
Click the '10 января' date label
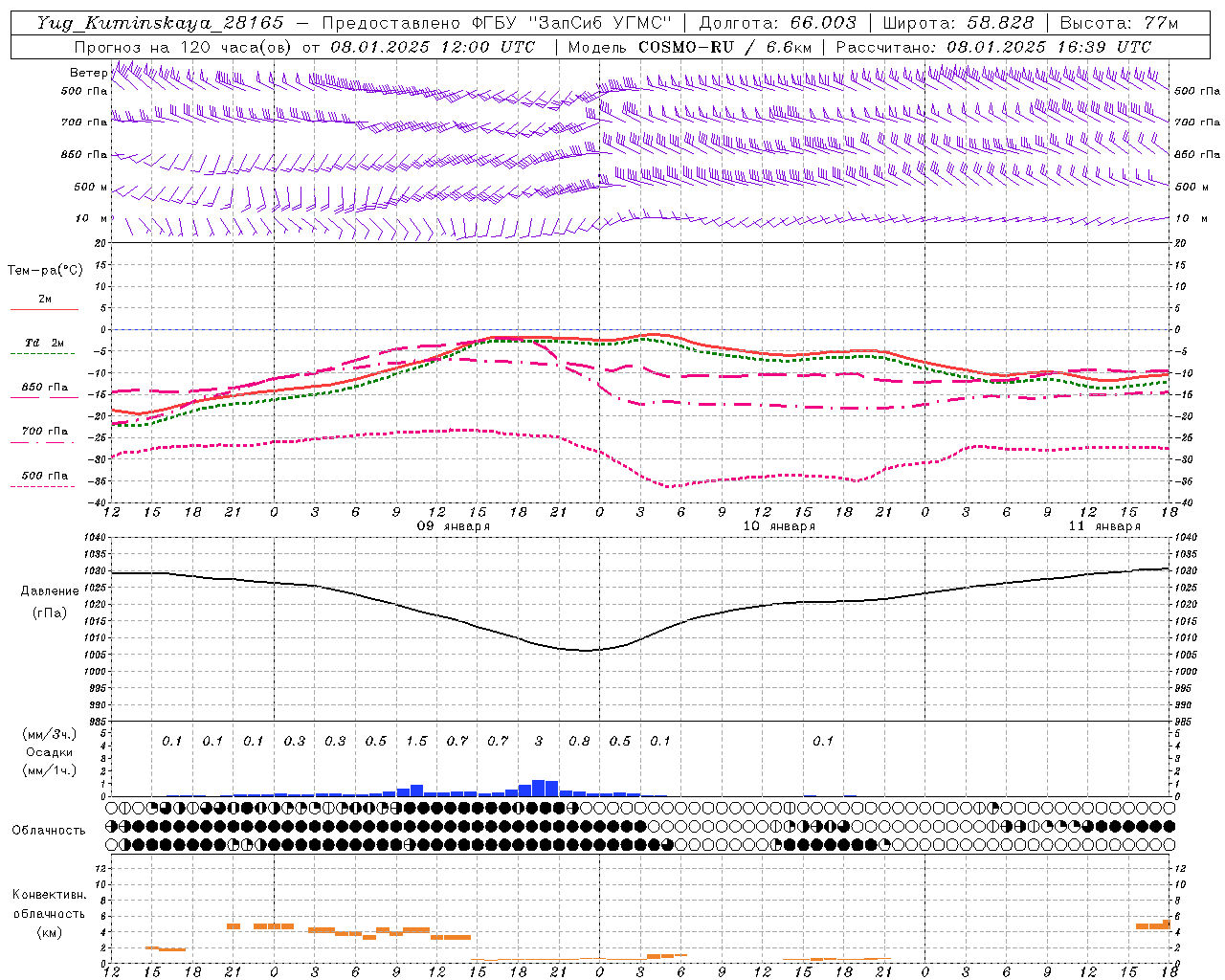pyautogui.click(x=779, y=526)
